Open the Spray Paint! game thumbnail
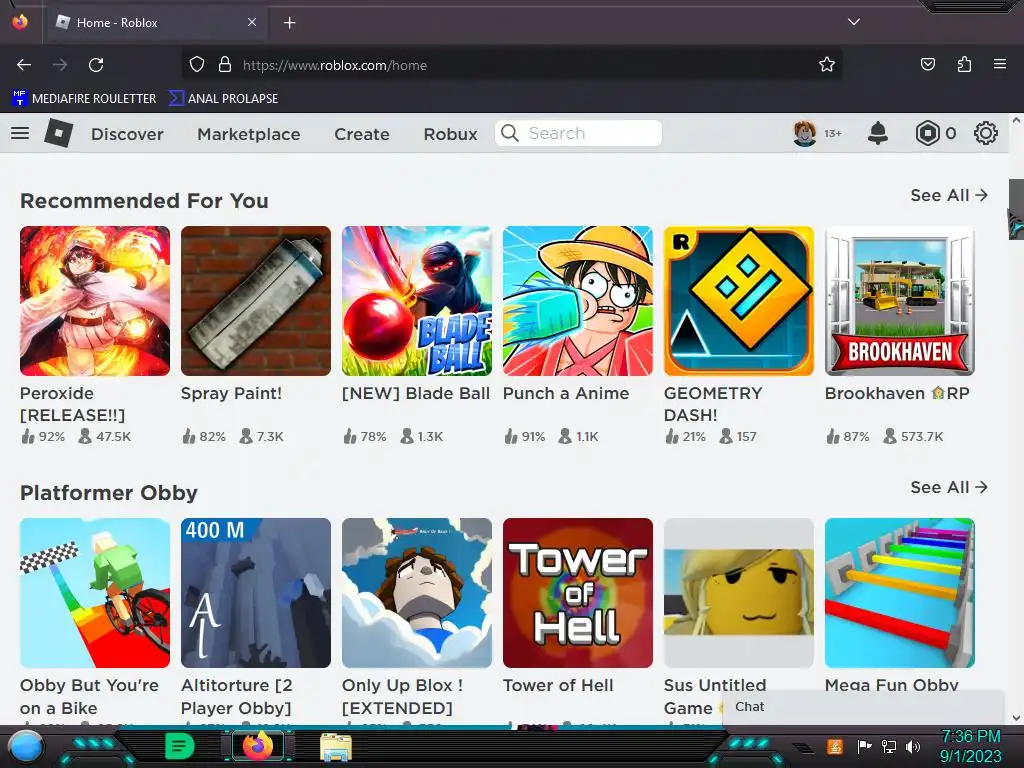The height and width of the screenshot is (768, 1024). pos(256,301)
